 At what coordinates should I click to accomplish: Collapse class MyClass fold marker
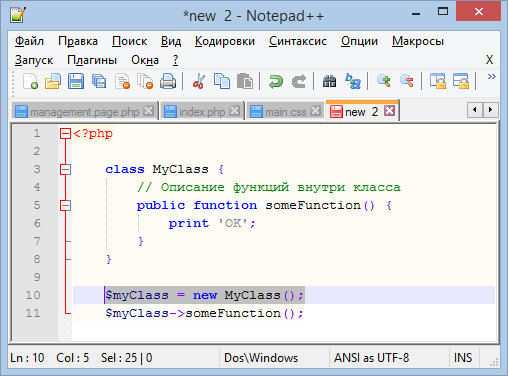65,170
